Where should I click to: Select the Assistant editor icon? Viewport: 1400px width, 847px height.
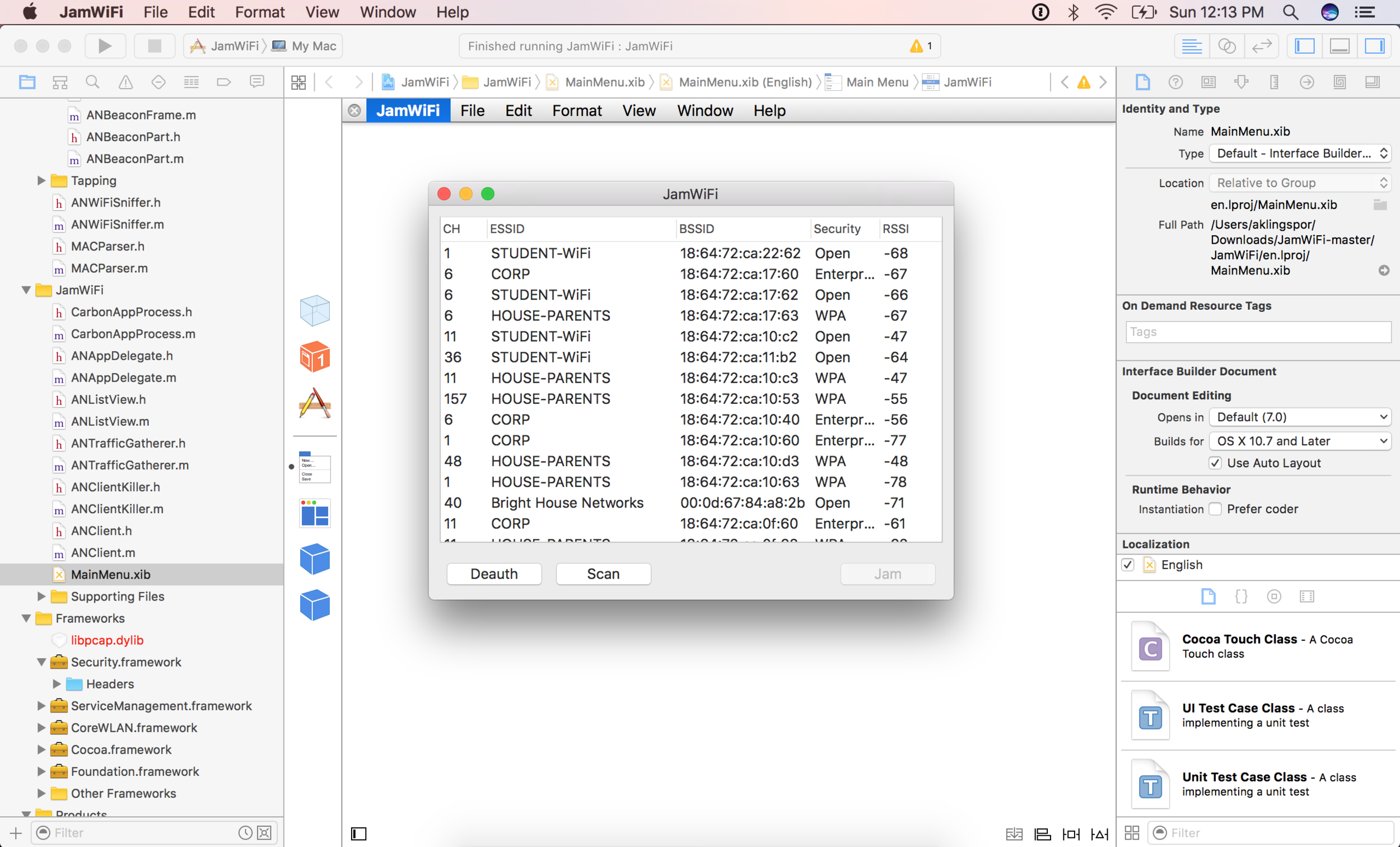tap(1227, 46)
